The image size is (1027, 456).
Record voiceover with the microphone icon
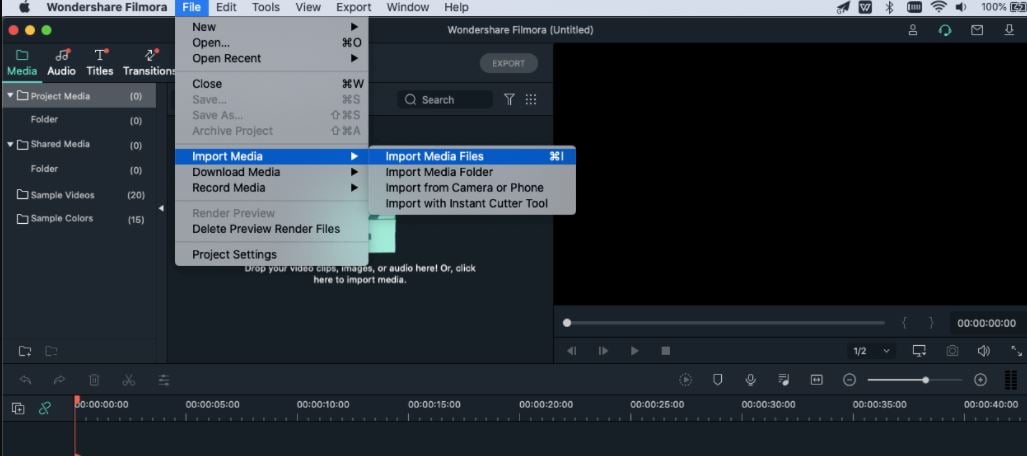pos(751,379)
